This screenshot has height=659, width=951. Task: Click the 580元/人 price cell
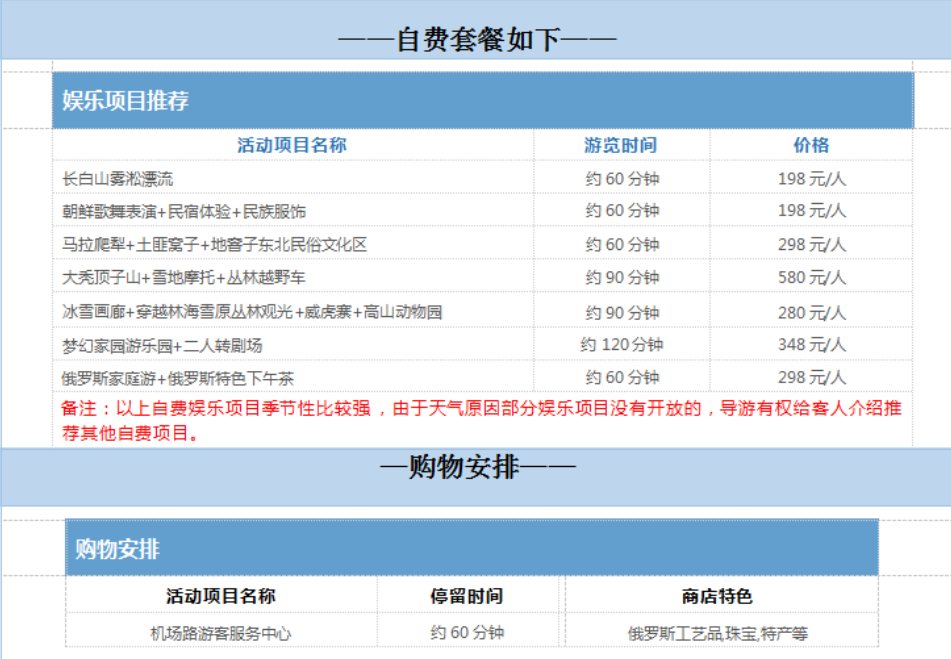[811, 278]
